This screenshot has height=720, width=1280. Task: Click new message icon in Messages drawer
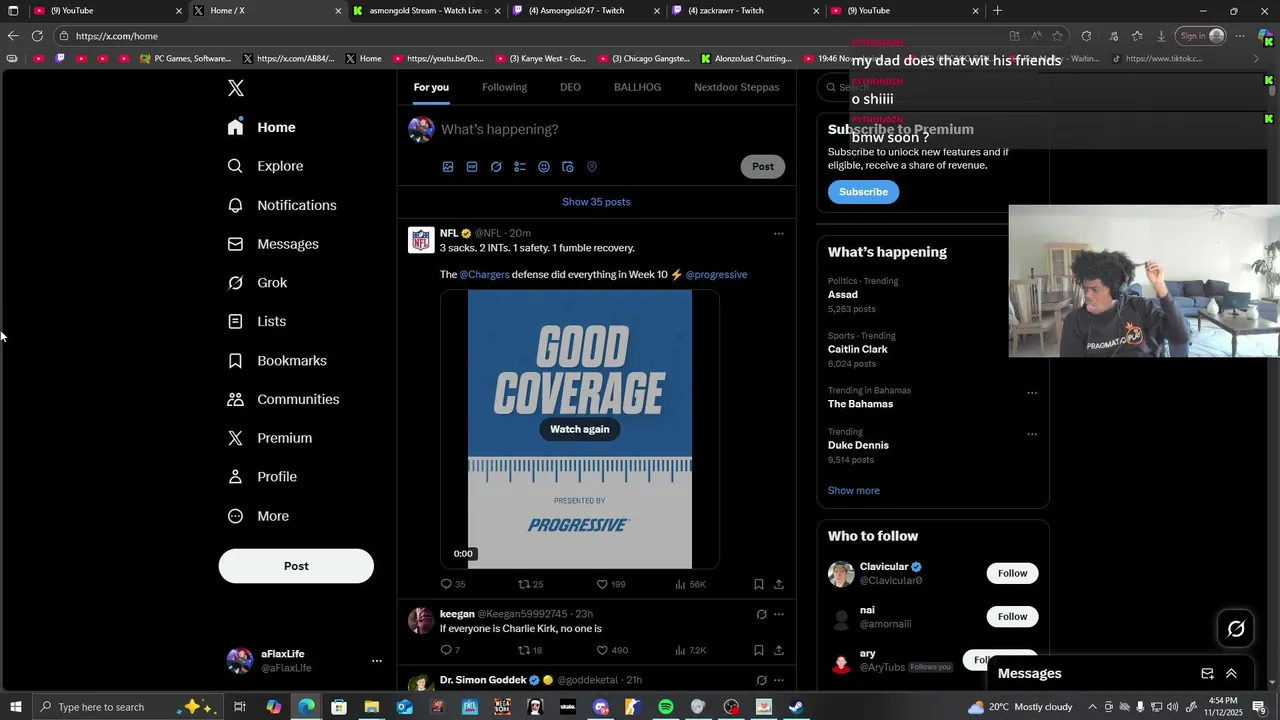1207,674
